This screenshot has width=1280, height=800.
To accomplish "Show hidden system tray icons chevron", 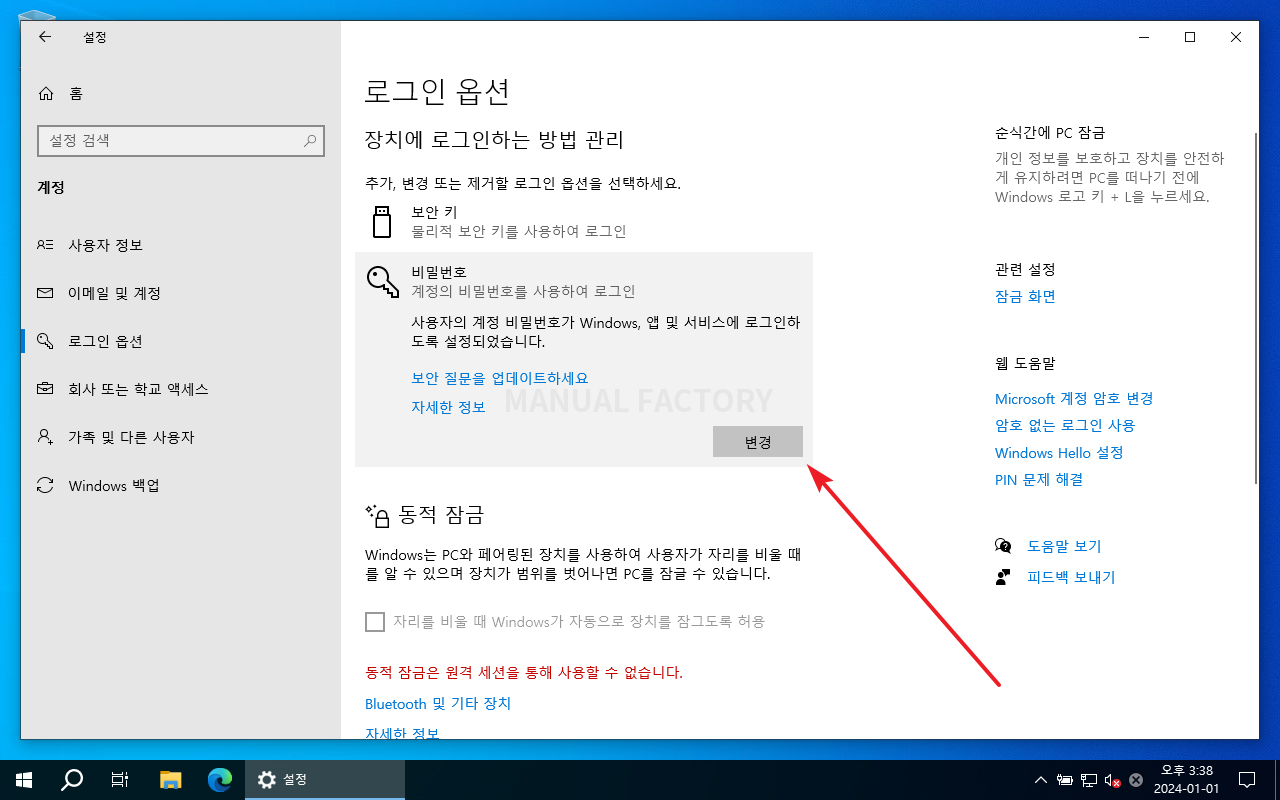I will [x=1041, y=780].
